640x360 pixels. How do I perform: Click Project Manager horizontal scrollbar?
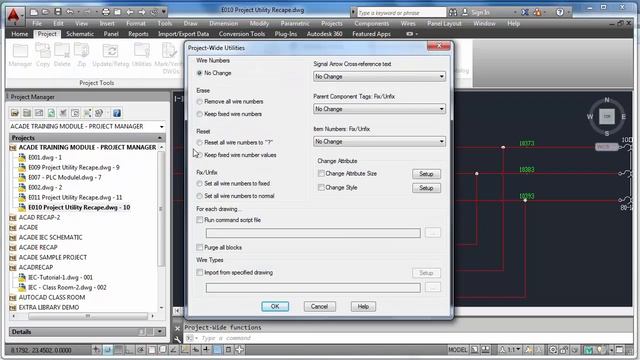88,316
